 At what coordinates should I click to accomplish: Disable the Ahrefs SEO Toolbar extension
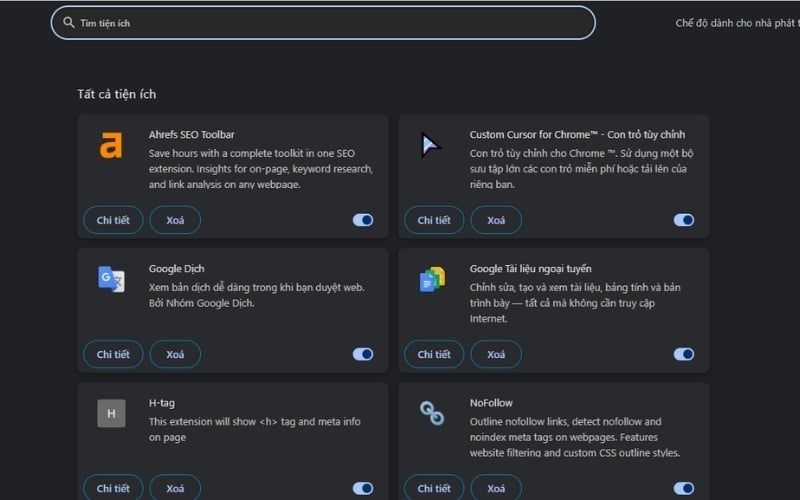(363, 220)
